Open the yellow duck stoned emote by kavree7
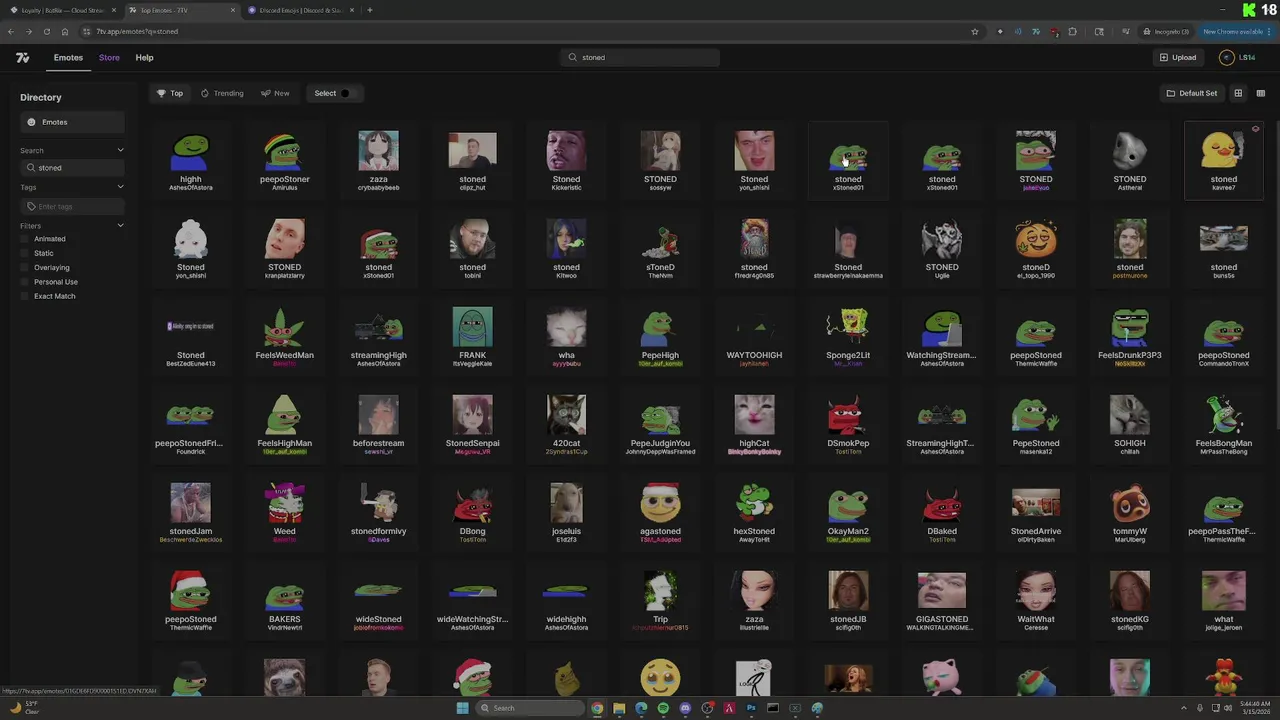The height and width of the screenshot is (720, 1280). 1224,160
